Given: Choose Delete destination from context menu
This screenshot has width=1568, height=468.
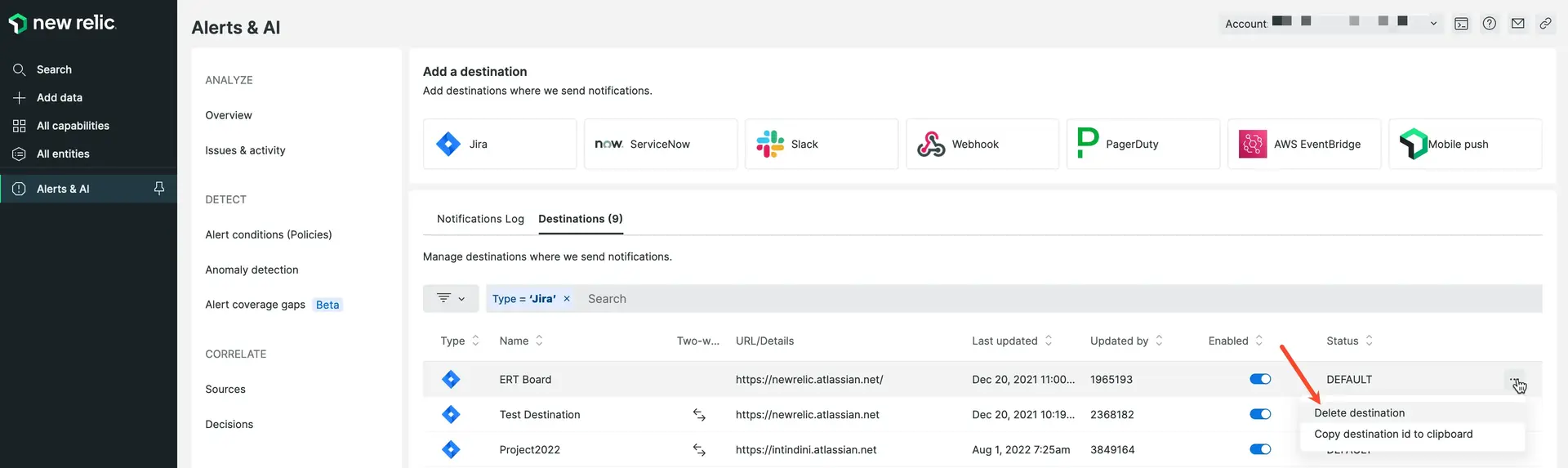Looking at the screenshot, I should coord(1359,413).
